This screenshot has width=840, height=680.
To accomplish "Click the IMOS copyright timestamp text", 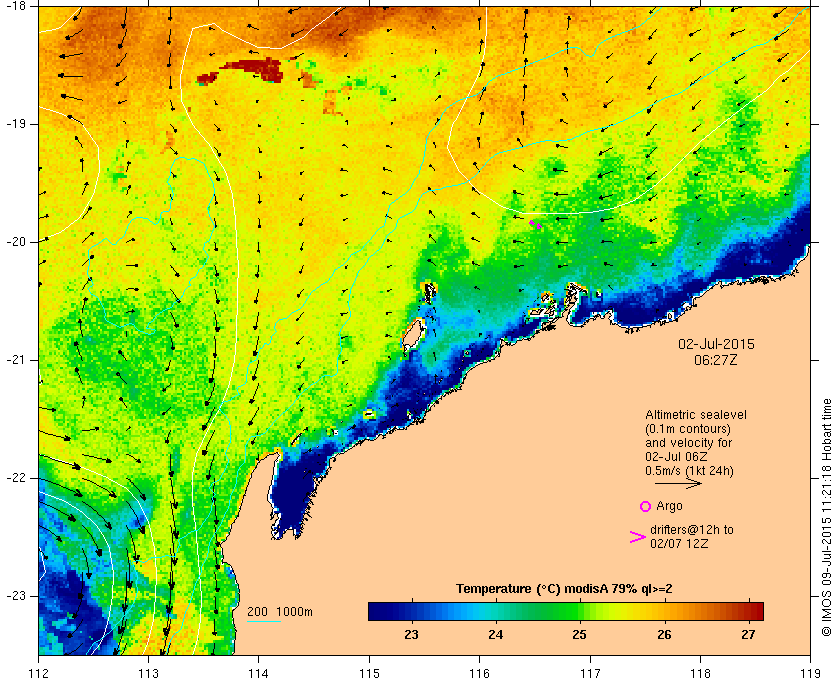I will 827,518.
